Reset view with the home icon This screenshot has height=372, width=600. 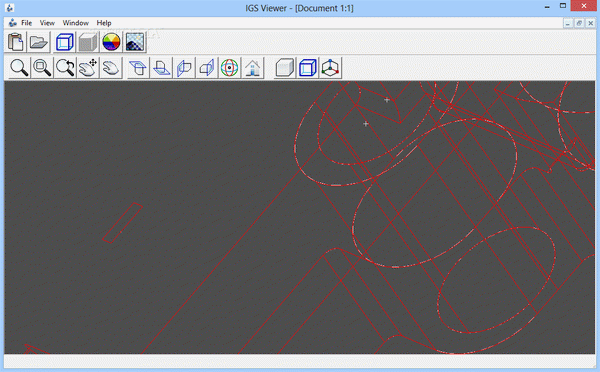253,68
